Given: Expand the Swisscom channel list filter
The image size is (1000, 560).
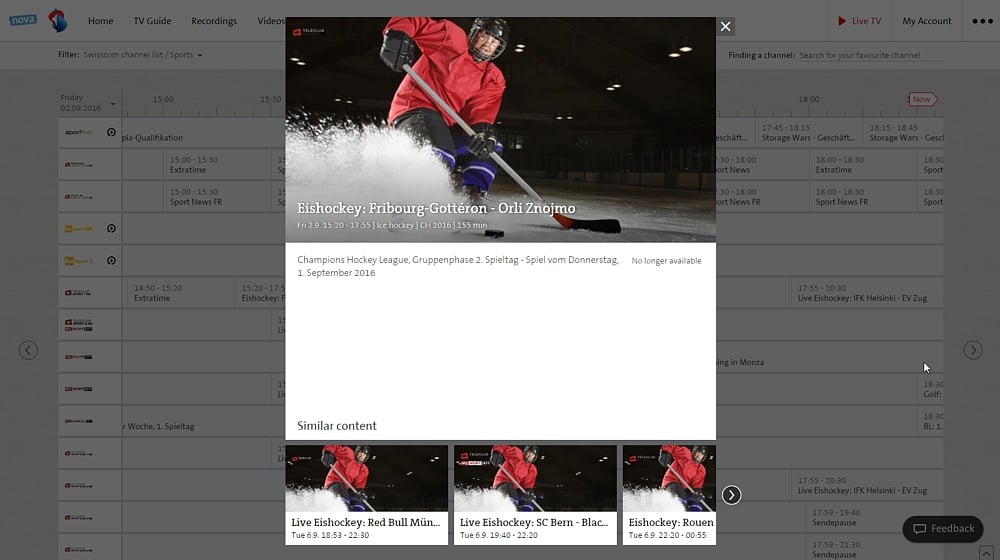Looking at the screenshot, I should point(142,55).
